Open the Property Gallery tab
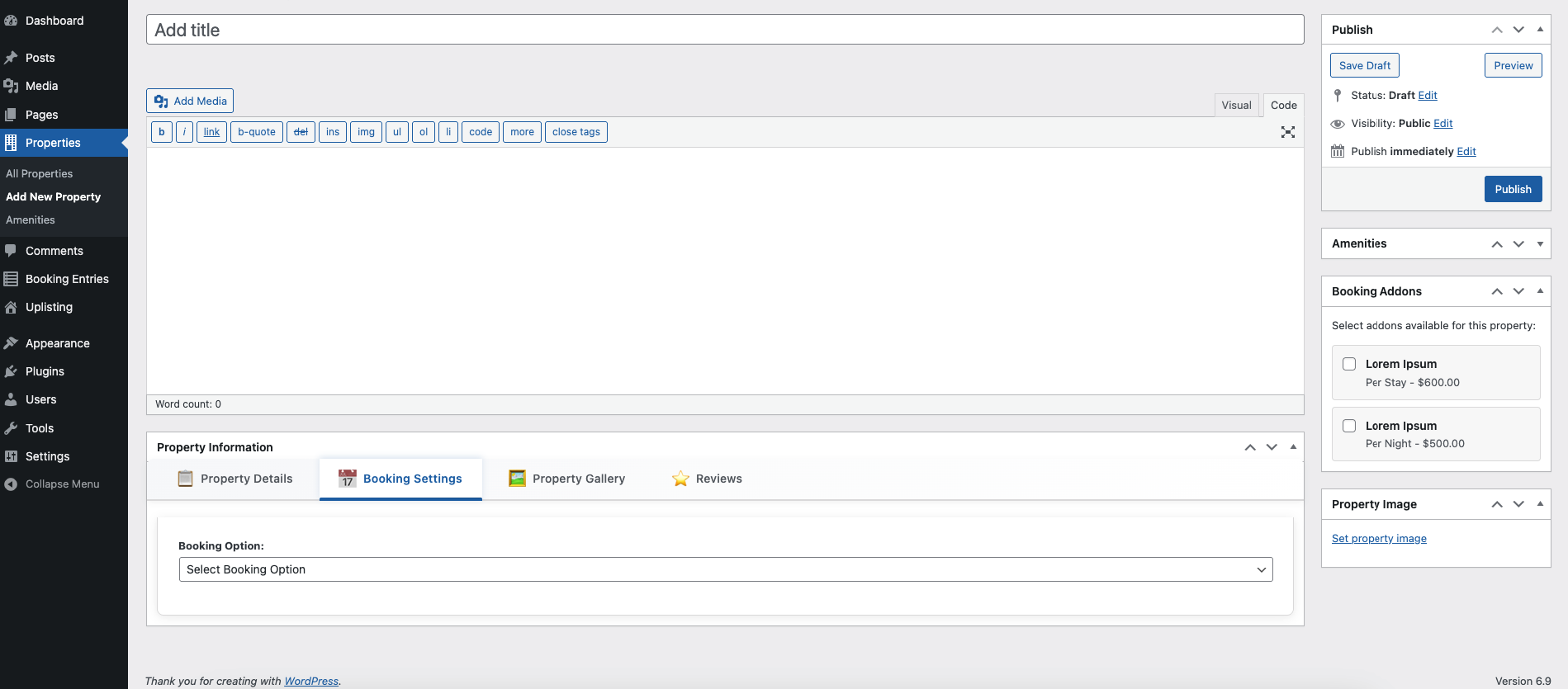Screen dimensions: 1568x689 tap(566, 479)
